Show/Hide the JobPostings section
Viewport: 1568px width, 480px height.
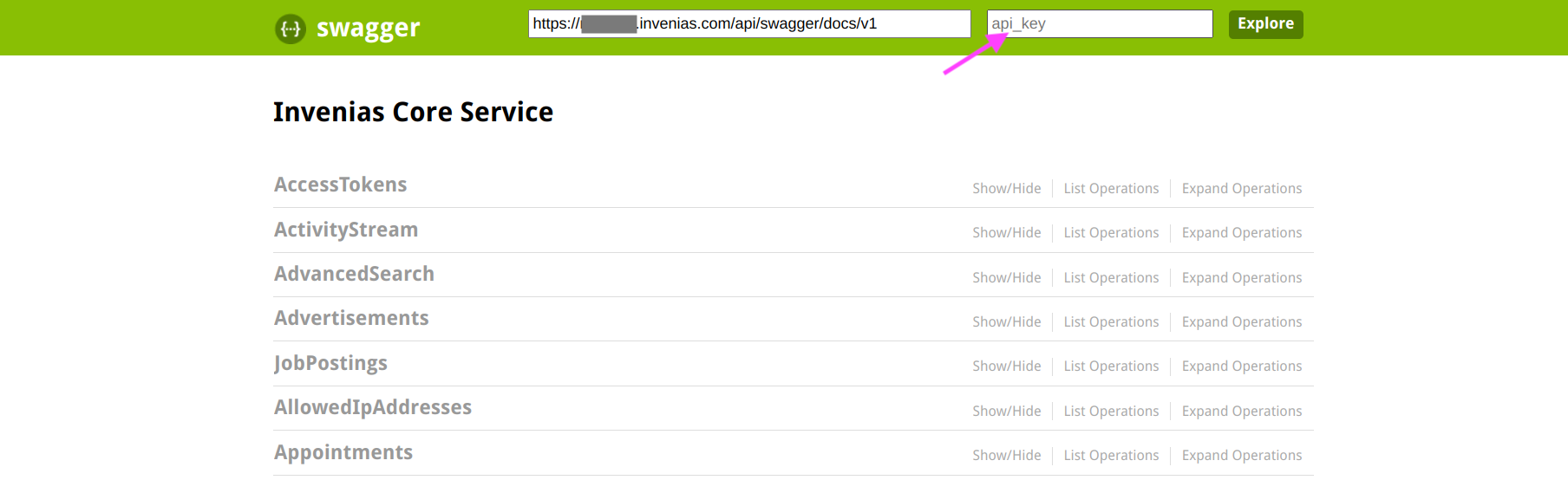pyautogui.click(x=1007, y=366)
